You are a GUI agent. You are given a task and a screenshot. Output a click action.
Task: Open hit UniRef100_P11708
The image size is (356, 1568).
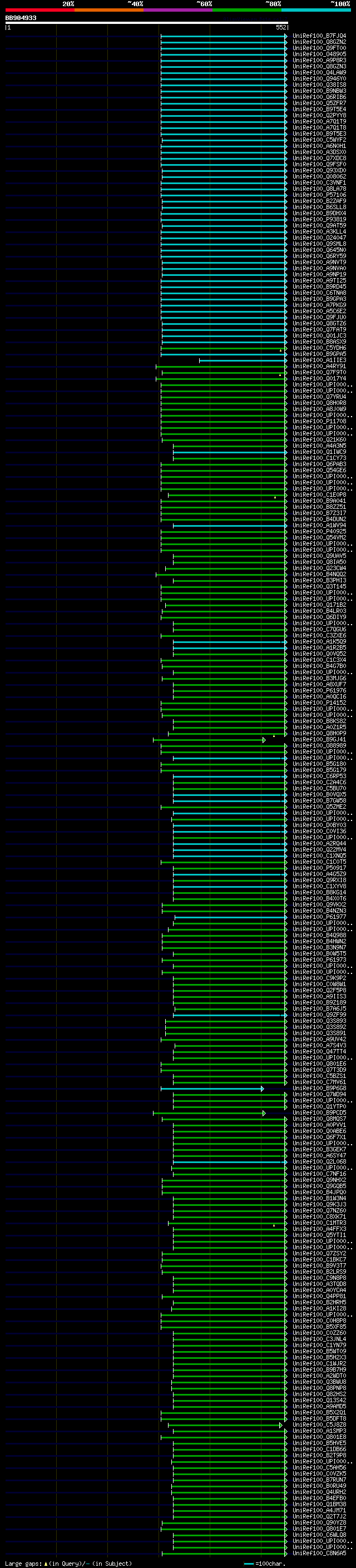[x=319, y=421]
